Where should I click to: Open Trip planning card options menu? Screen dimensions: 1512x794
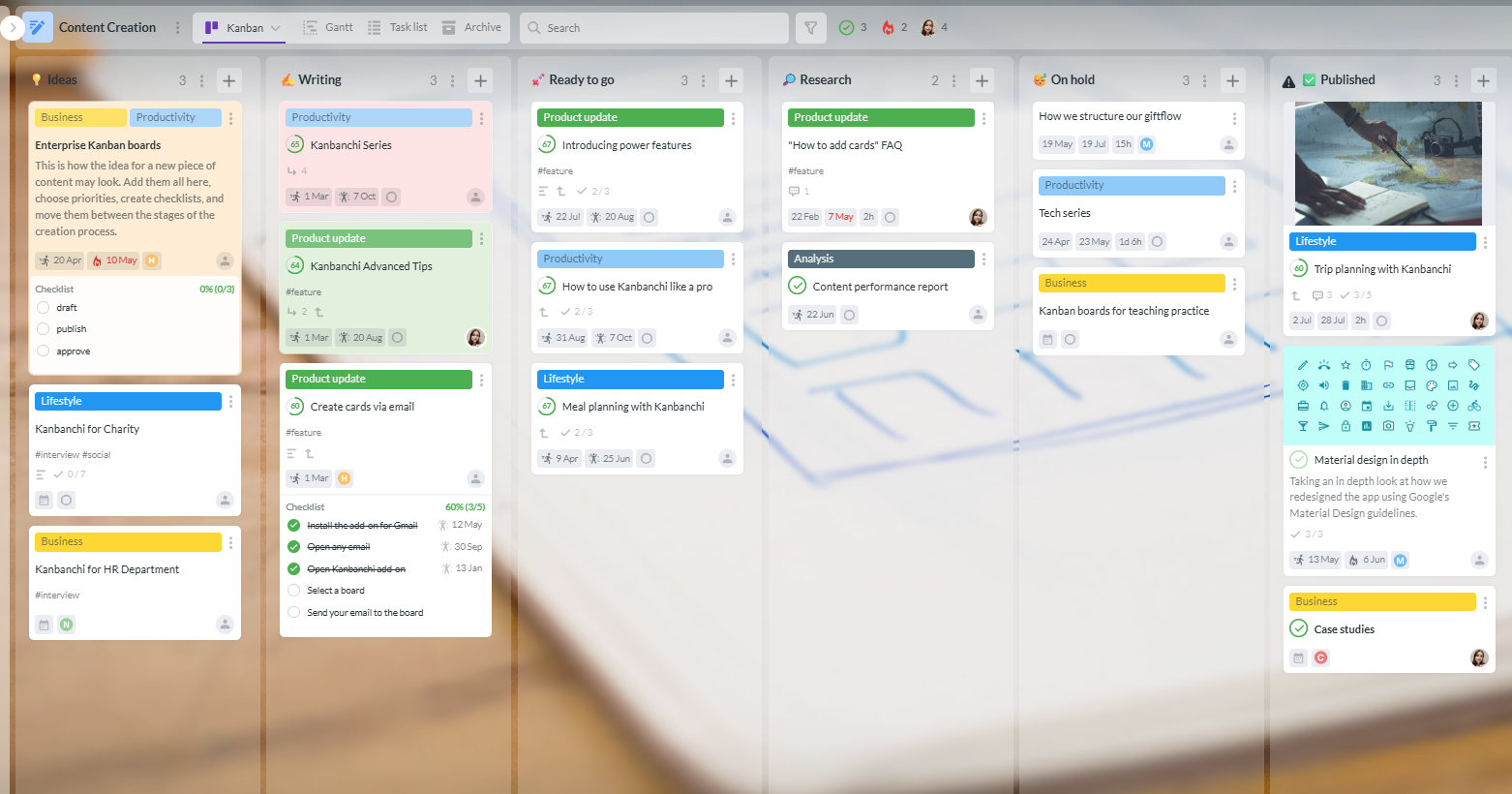1485,242
